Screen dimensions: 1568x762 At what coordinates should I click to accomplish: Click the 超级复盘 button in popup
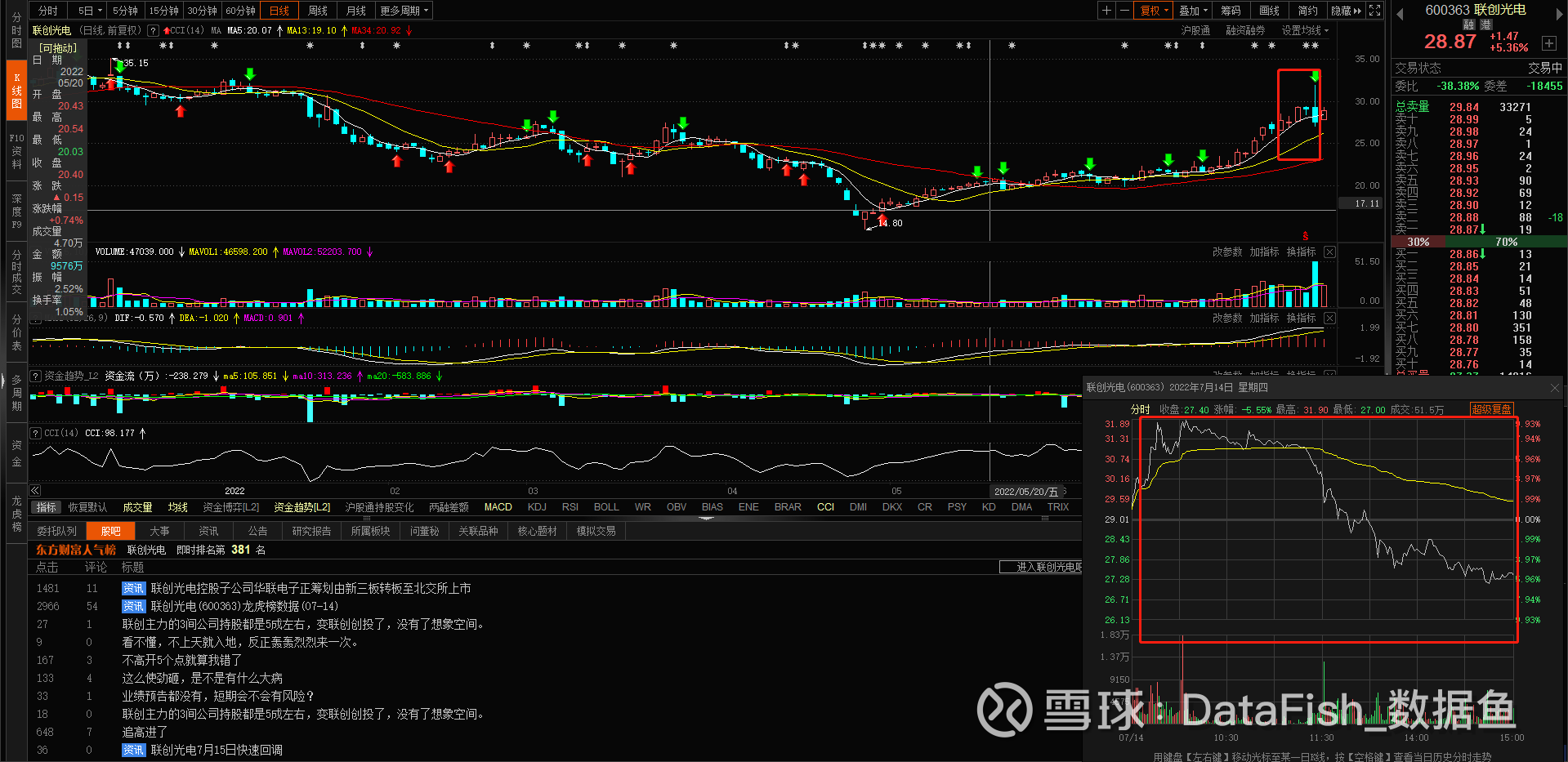1491,409
